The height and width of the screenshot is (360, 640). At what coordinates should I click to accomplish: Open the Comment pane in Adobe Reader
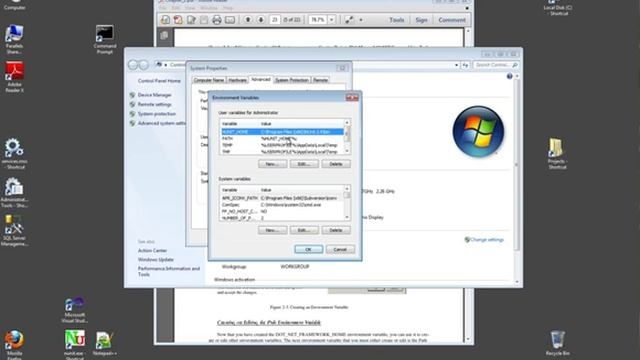point(452,20)
